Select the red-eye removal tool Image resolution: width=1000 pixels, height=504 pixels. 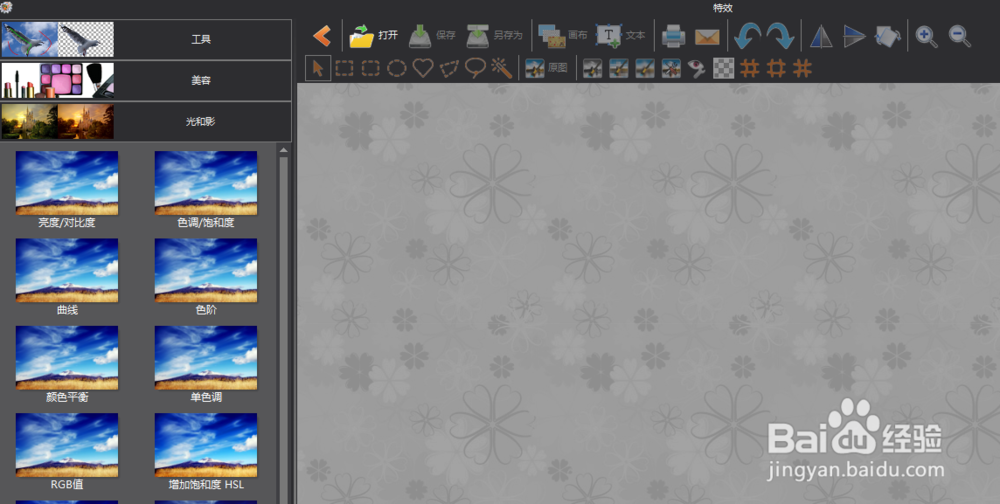click(696, 69)
